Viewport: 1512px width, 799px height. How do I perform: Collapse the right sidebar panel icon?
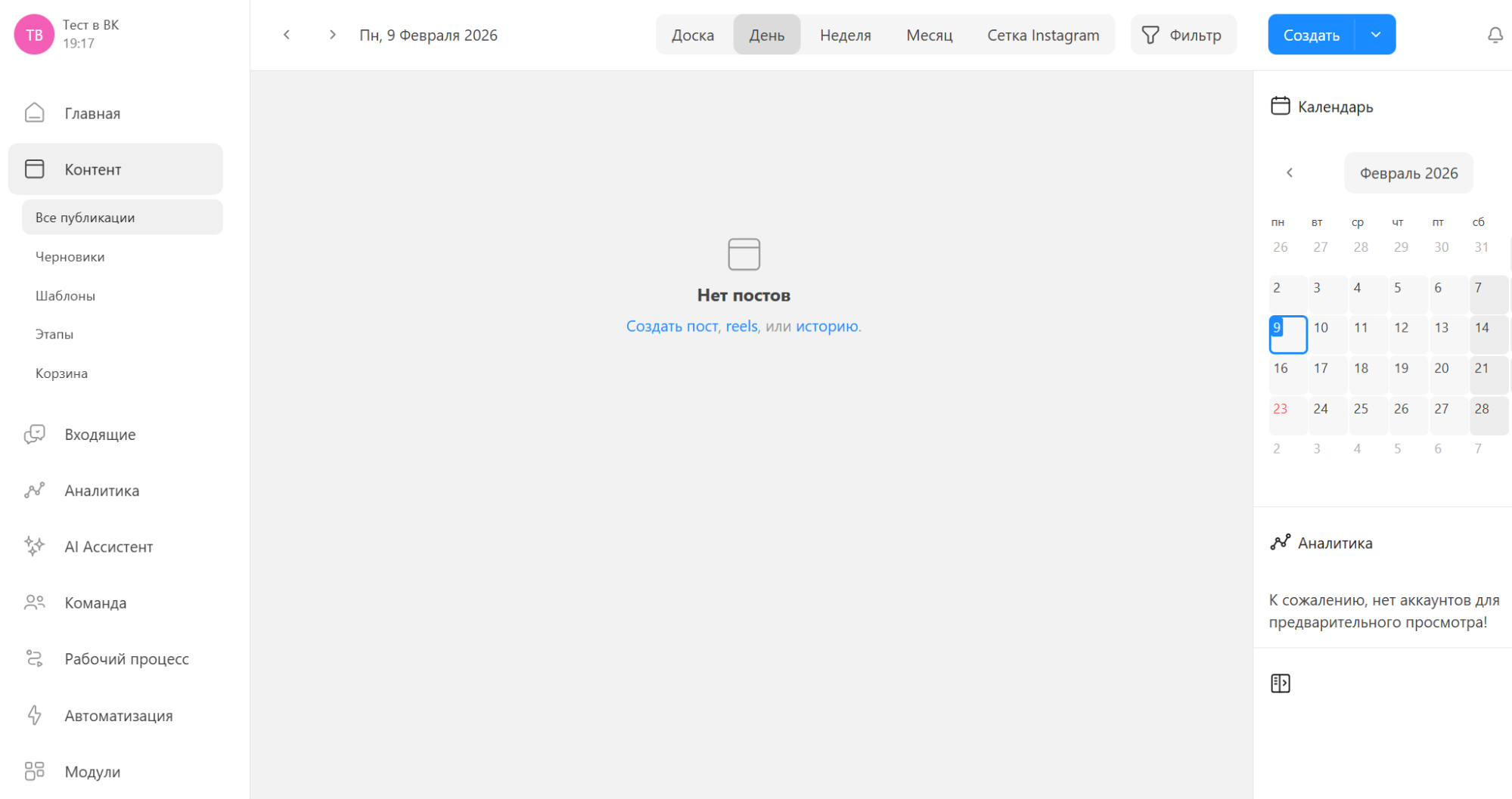(1280, 683)
